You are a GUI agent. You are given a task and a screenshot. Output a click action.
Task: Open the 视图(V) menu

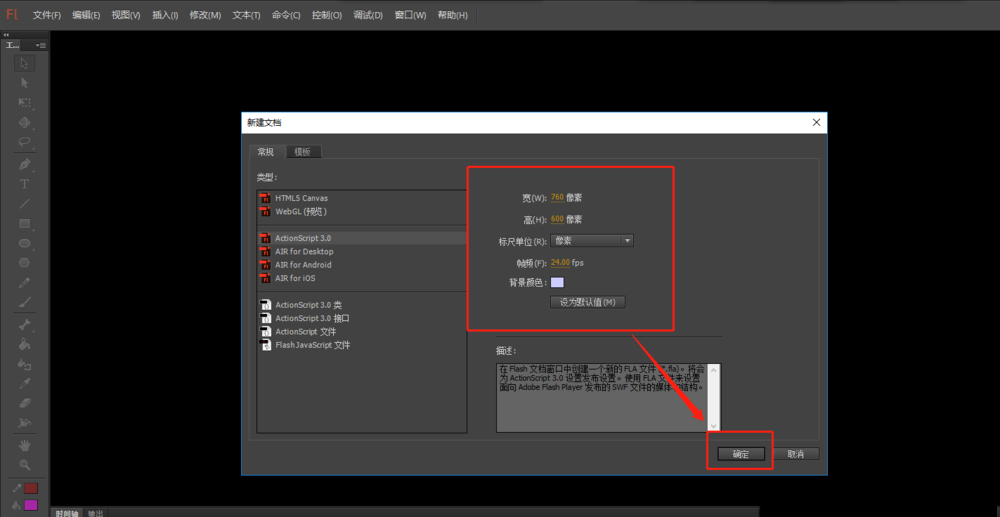click(126, 15)
